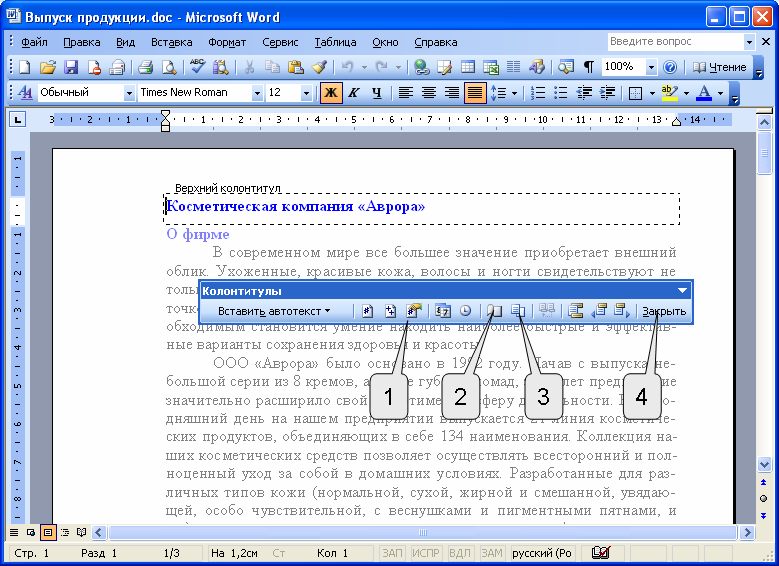Open Format Page Number in header toolbar
Viewport: 779px width, 566px height.
click(414, 311)
